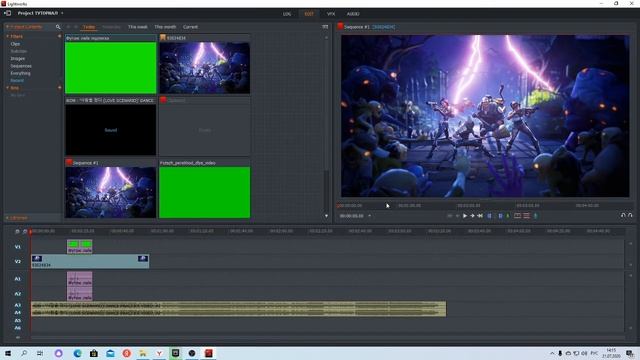Click the Sequence #1 viewer title
This screenshot has width=640, height=360.
pos(357,27)
